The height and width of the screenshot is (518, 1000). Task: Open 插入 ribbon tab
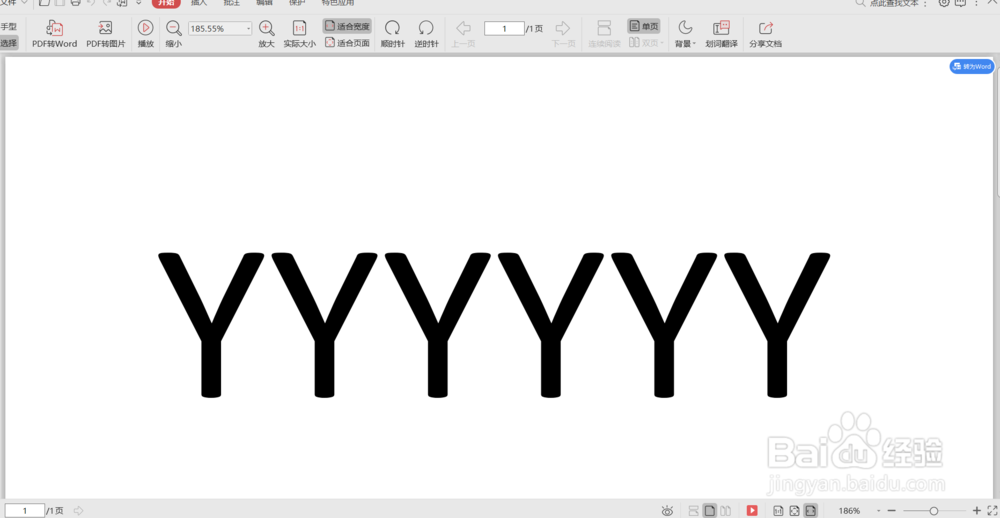(x=199, y=3)
